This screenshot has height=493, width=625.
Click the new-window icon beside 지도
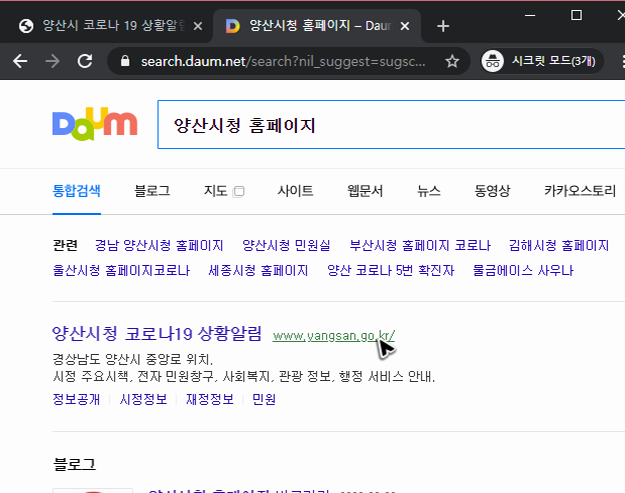[238, 192]
